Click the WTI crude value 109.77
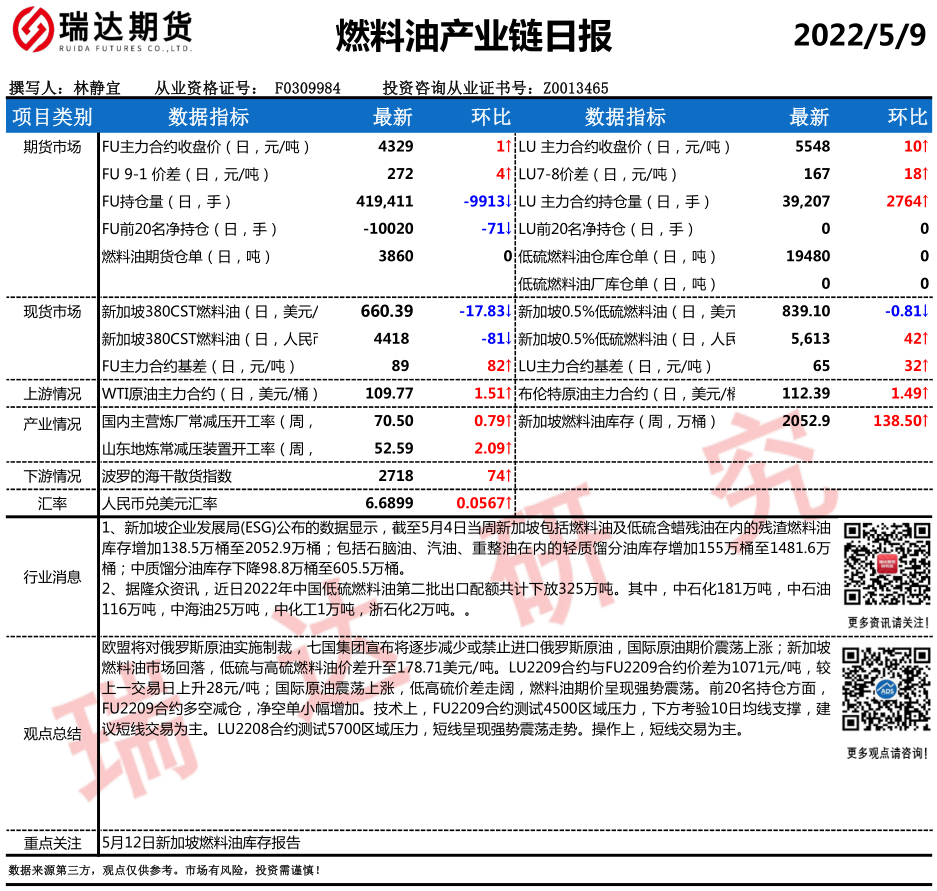The height and width of the screenshot is (891, 937). point(390,393)
